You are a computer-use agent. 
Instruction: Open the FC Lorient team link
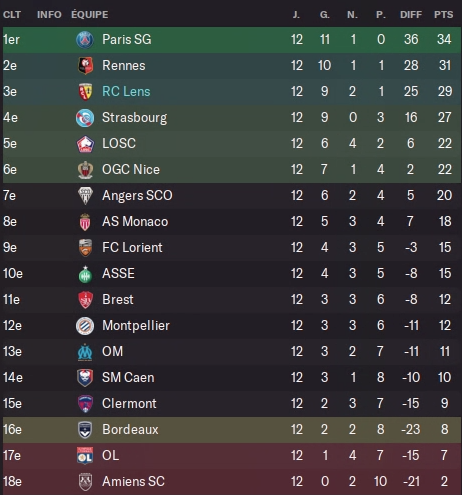click(x=132, y=247)
